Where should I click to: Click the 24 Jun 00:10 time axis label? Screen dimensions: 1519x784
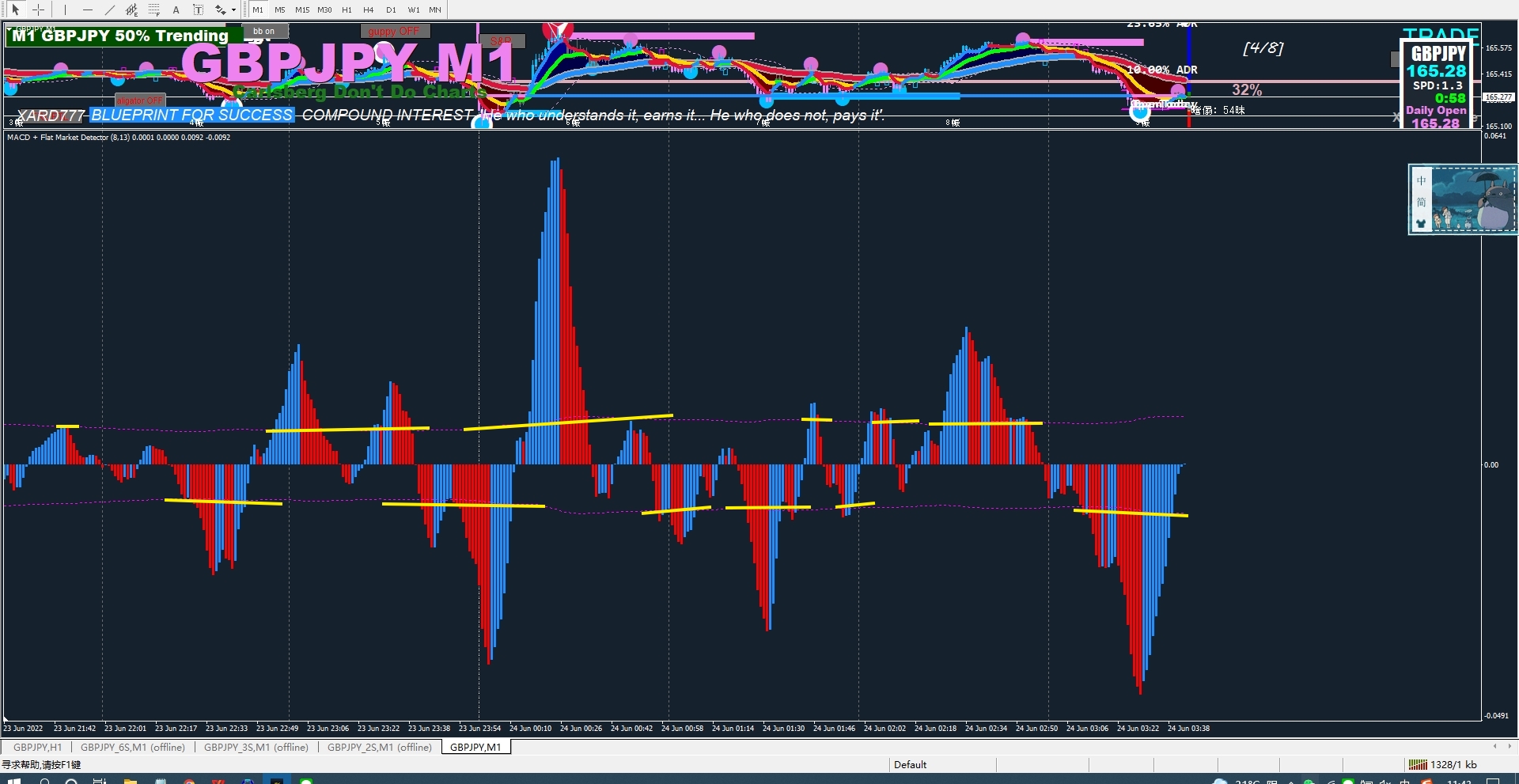pos(530,729)
